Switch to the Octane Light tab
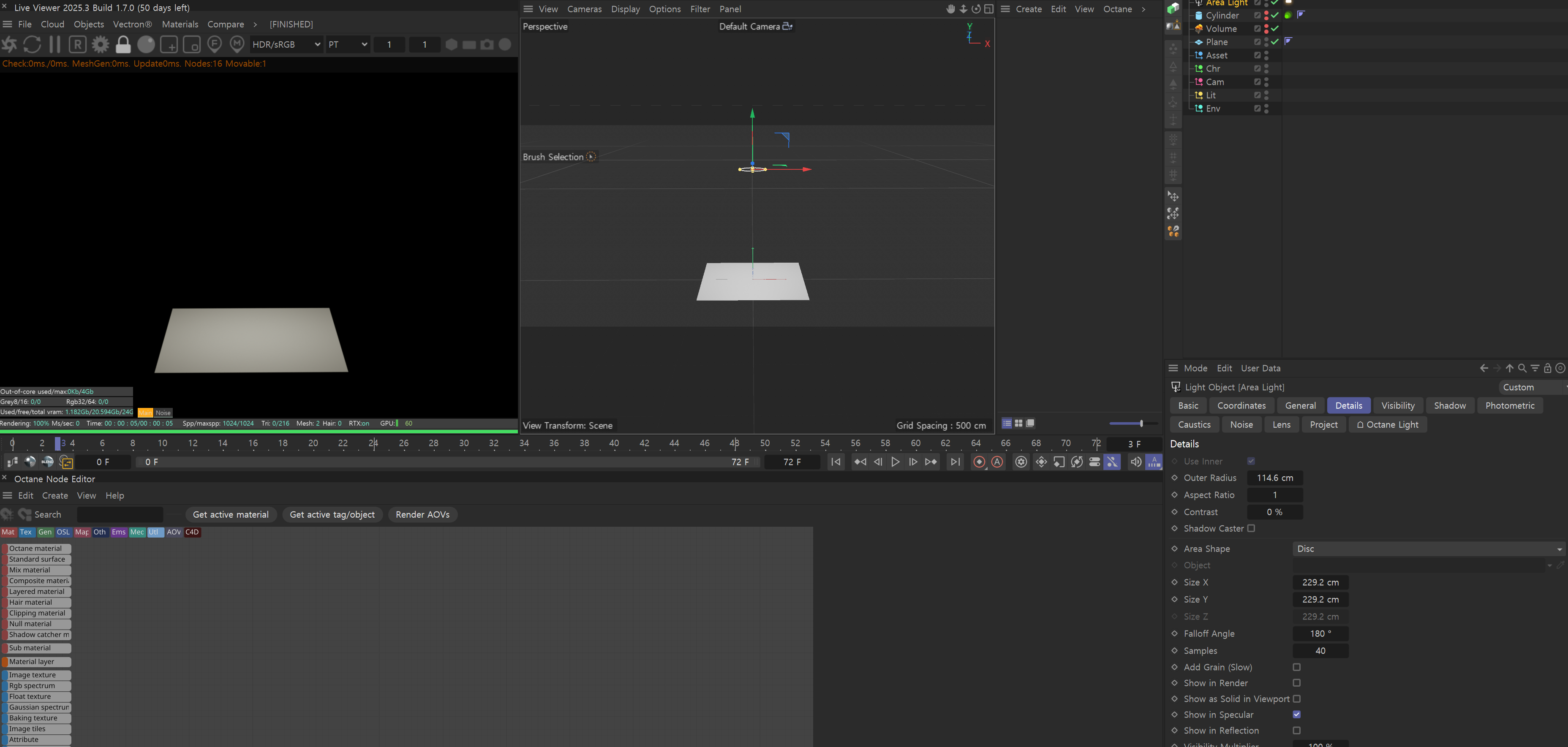Viewport: 1568px width, 747px height. (1387, 425)
